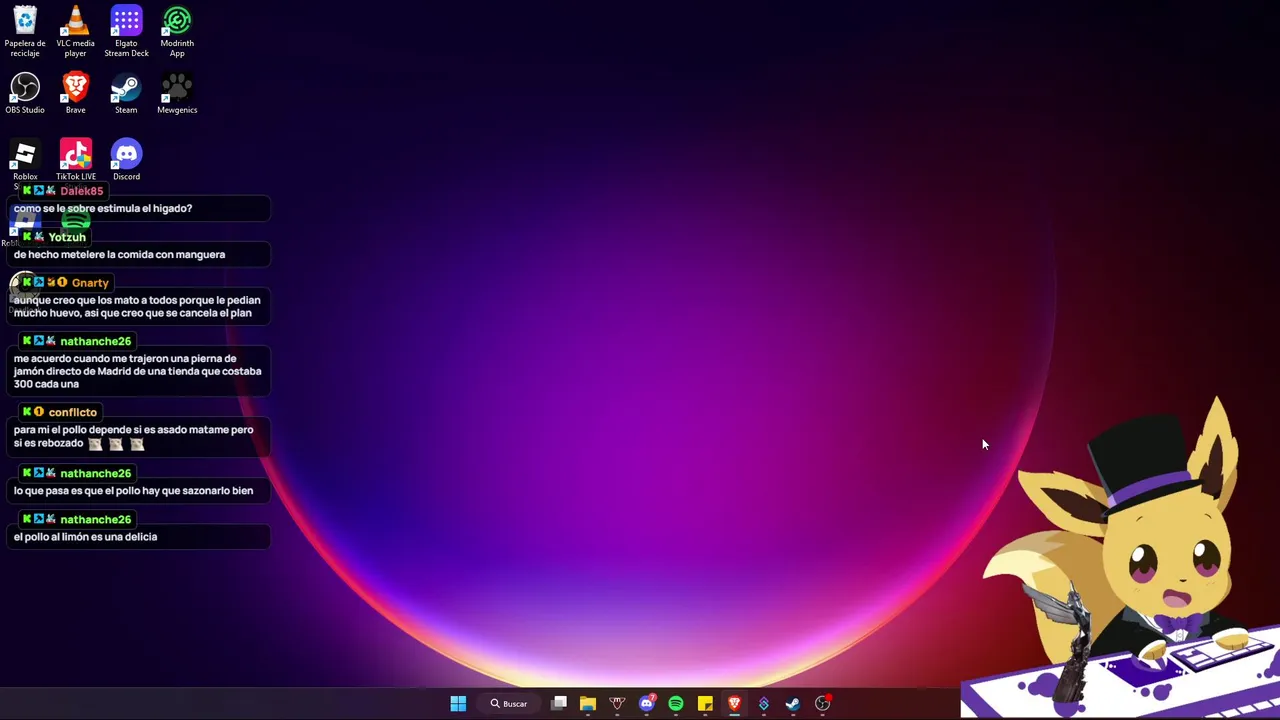Select the Roblox desktop shortcut
Viewport: 1280px width, 720px height.
coord(25,160)
